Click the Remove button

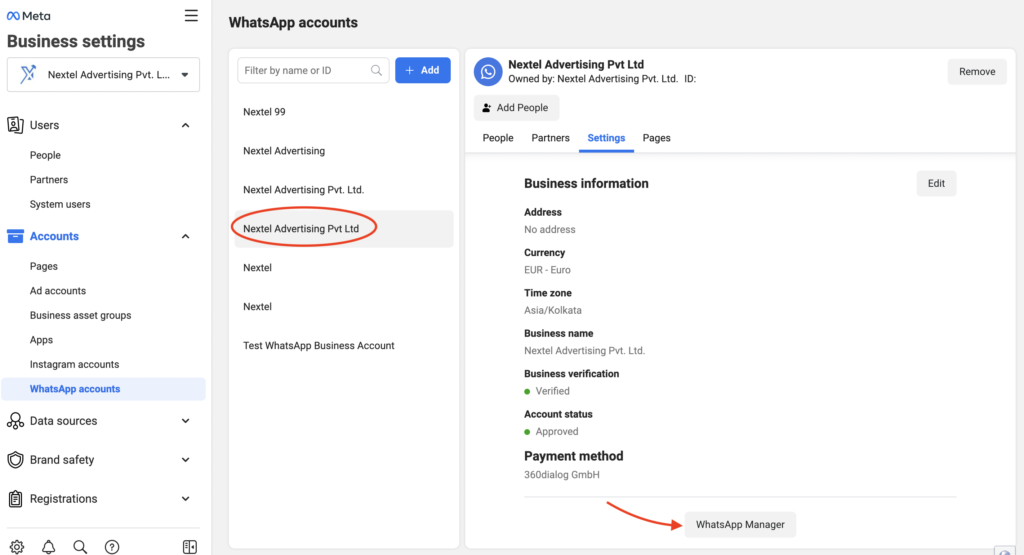[x=977, y=72]
